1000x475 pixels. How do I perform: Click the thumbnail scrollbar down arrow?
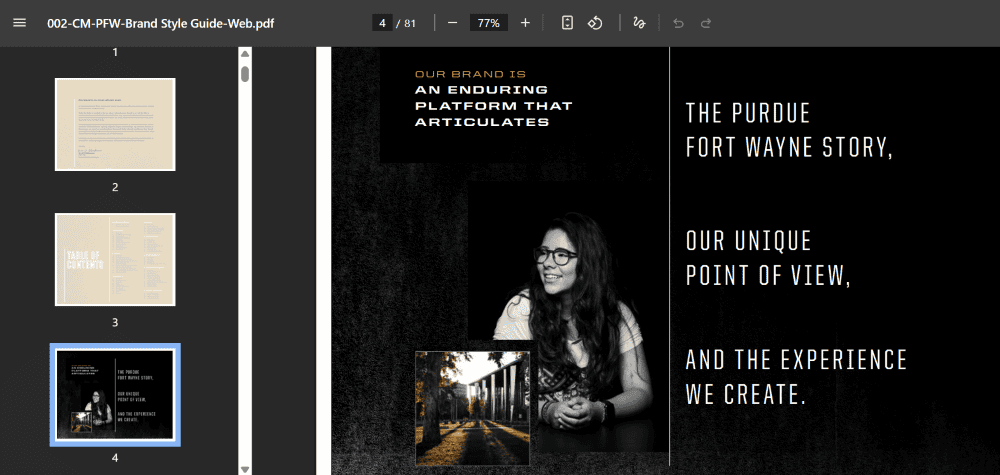[x=245, y=469]
